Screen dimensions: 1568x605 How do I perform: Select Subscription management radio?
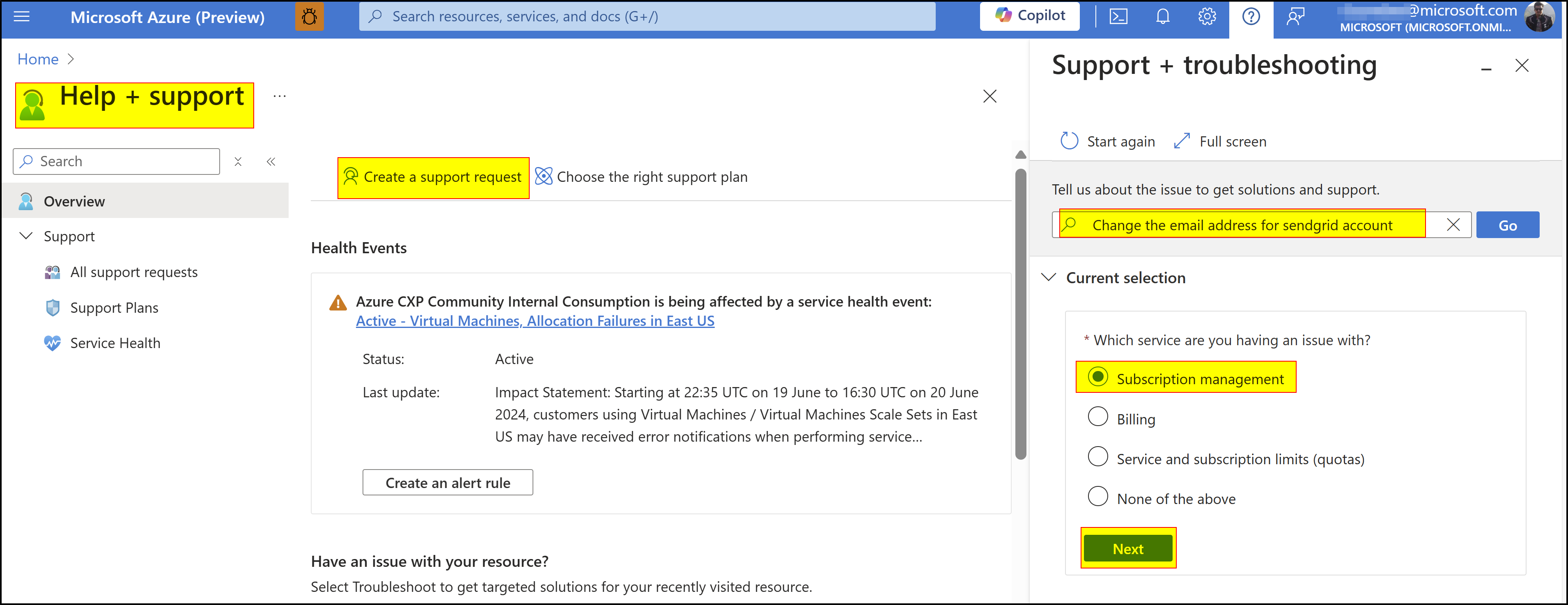tap(1097, 377)
